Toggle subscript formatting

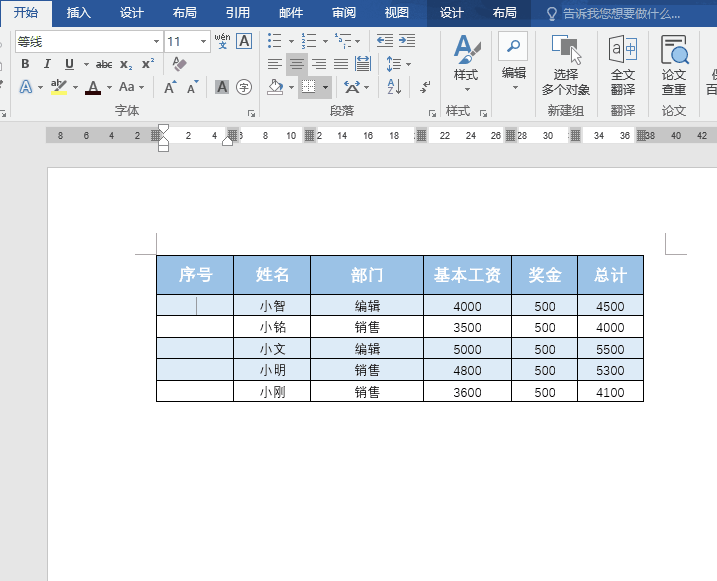pos(126,64)
